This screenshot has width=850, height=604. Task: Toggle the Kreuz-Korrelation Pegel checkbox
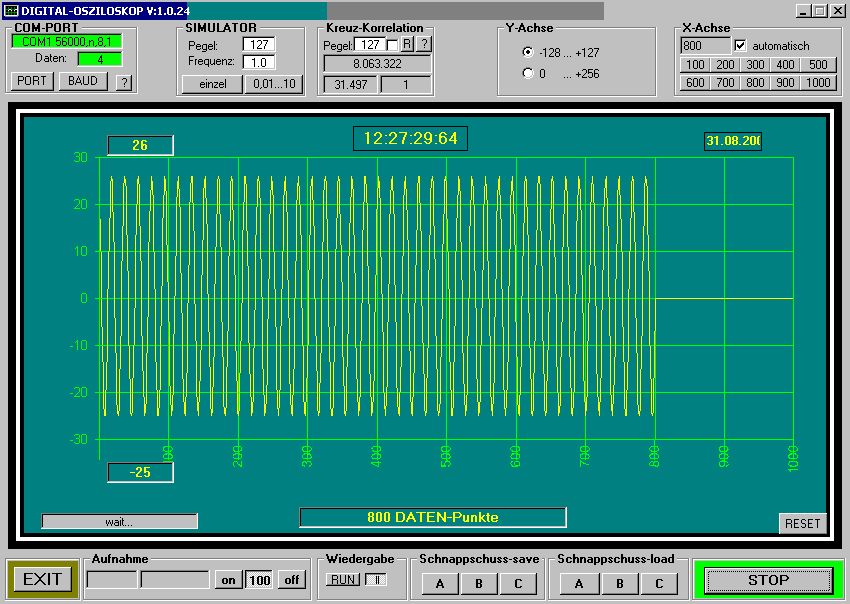coord(393,45)
